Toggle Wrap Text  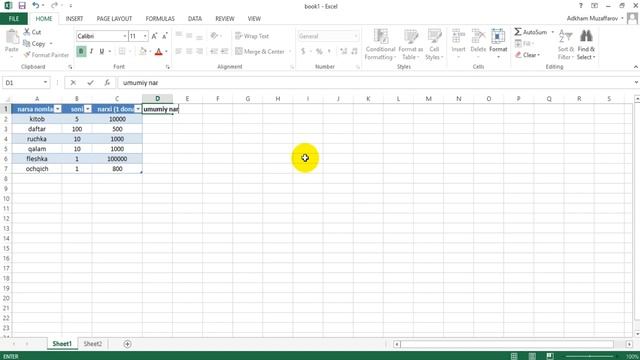[x=252, y=36]
